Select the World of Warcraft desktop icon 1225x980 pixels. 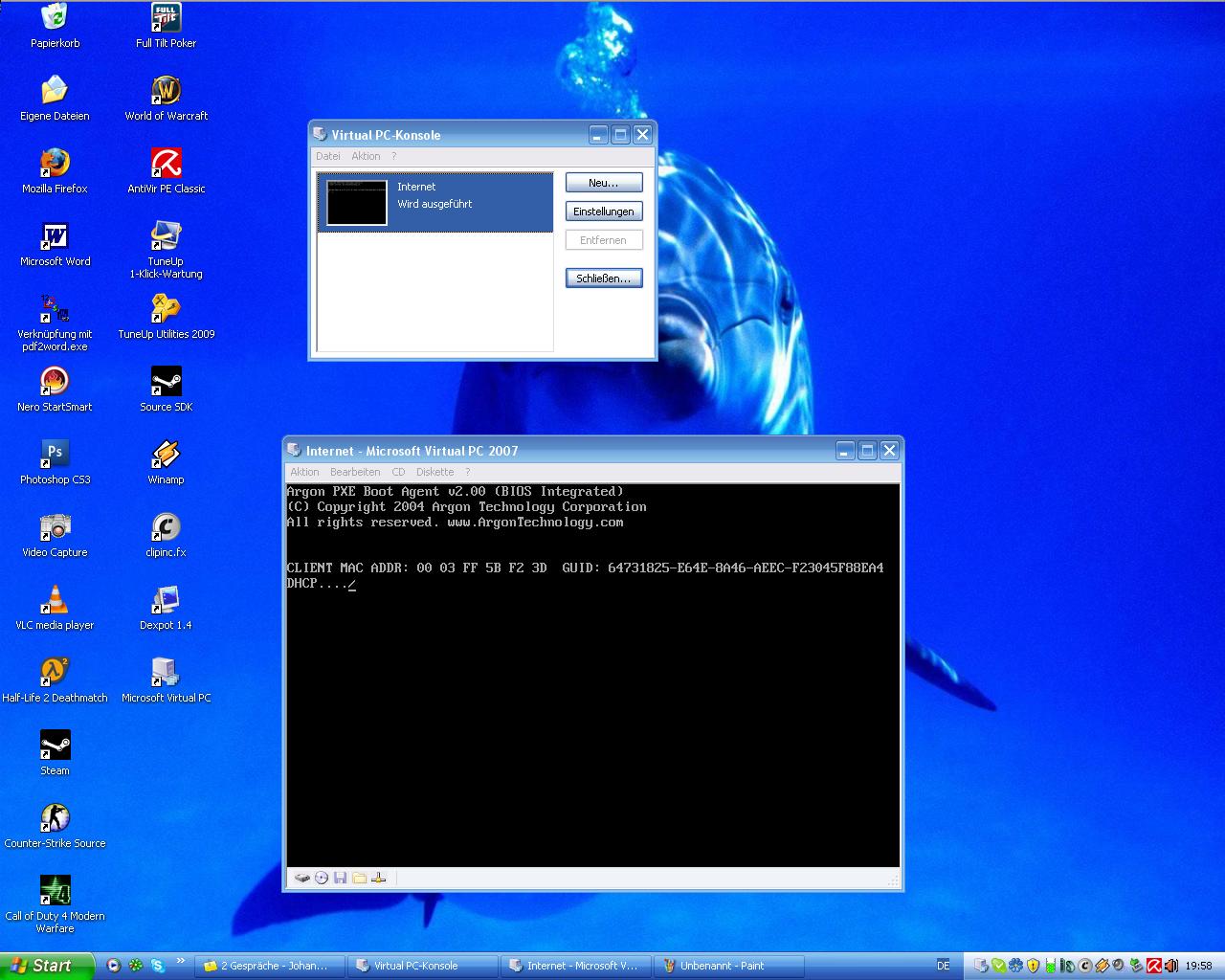point(166,99)
